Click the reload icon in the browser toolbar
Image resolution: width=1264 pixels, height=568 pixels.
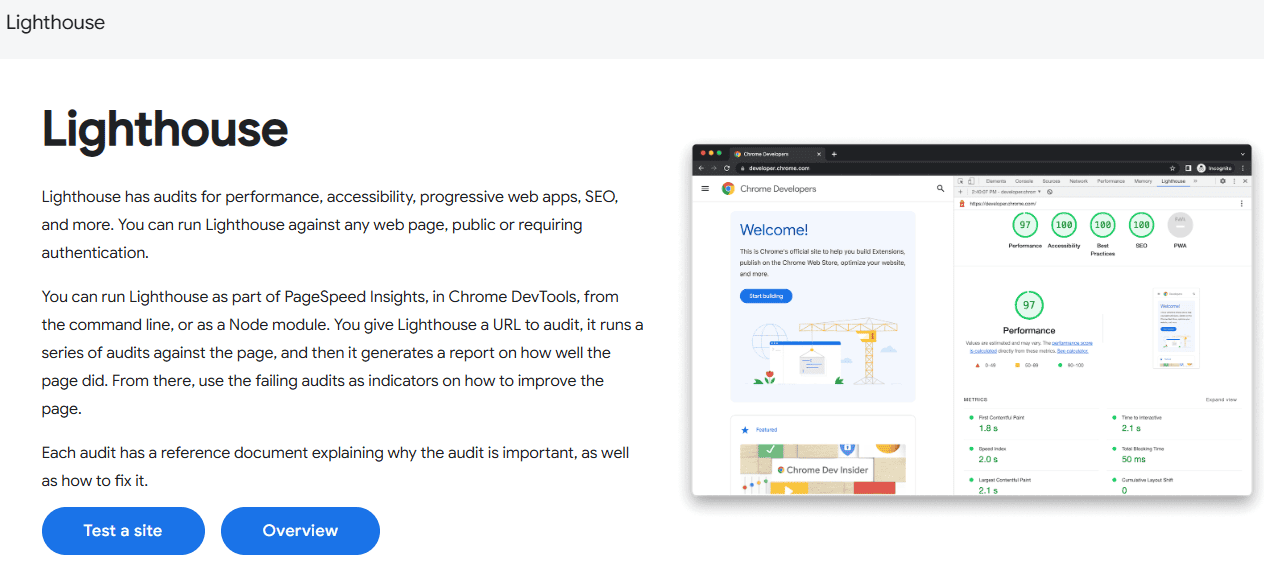pos(727,168)
